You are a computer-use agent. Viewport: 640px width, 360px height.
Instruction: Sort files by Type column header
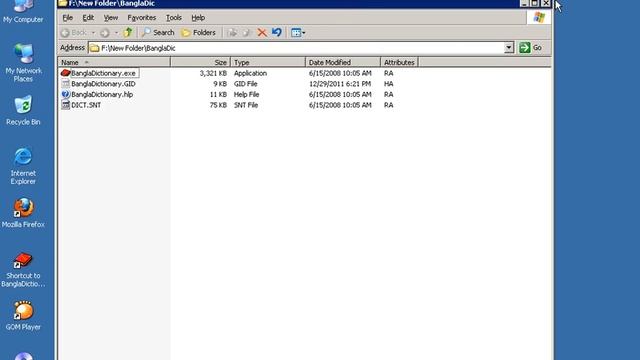[268, 62]
